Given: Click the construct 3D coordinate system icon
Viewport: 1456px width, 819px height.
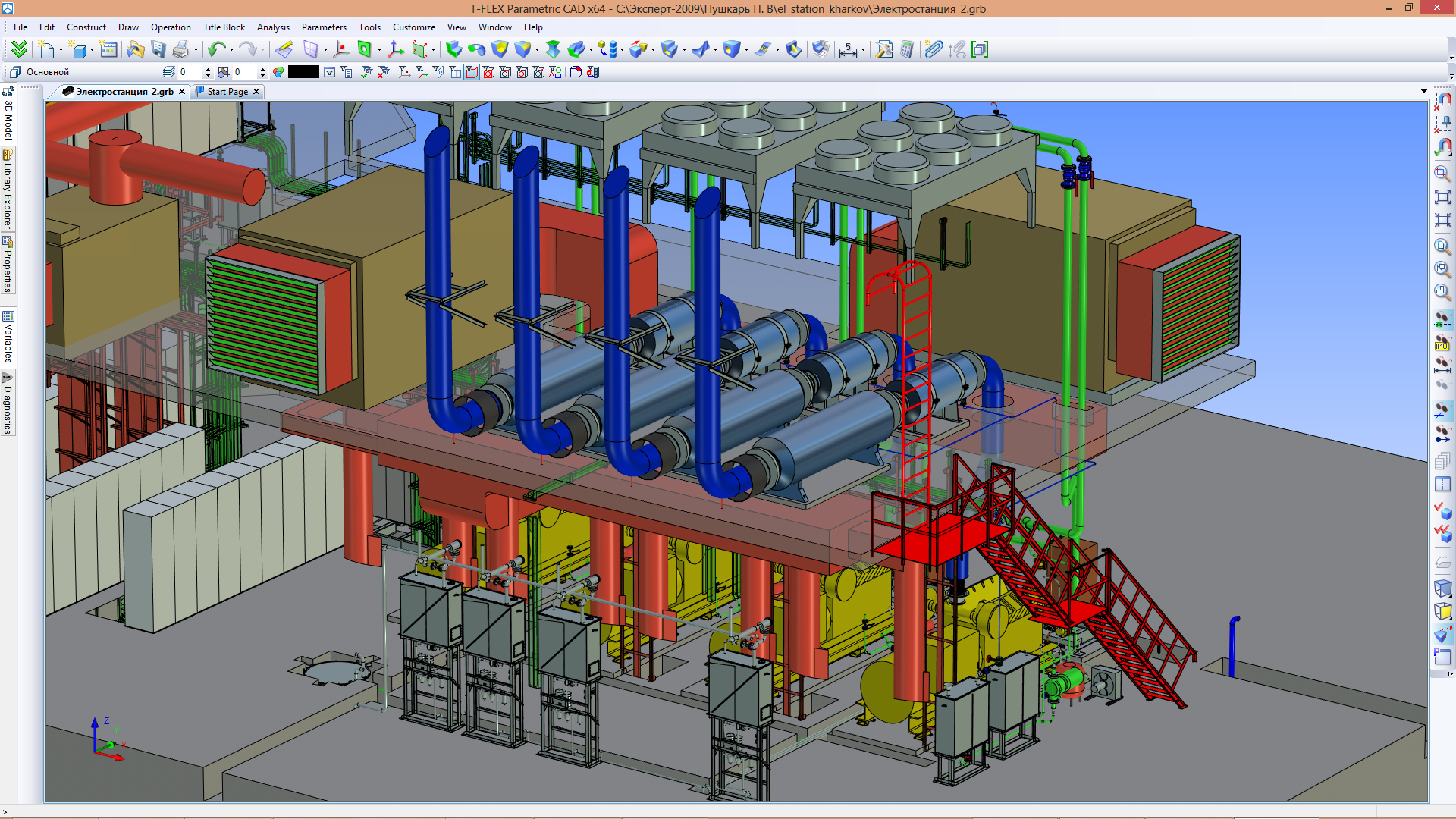Looking at the screenshot, I should click(395, 50).
